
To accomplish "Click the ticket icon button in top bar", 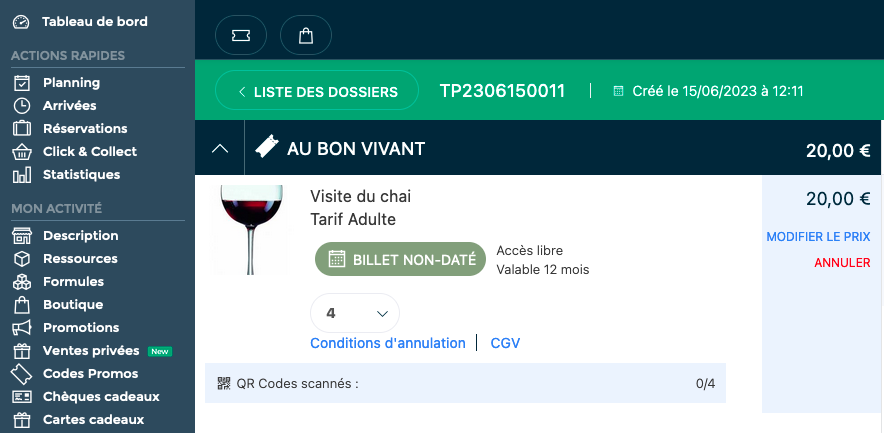I will tap(241, 35).
